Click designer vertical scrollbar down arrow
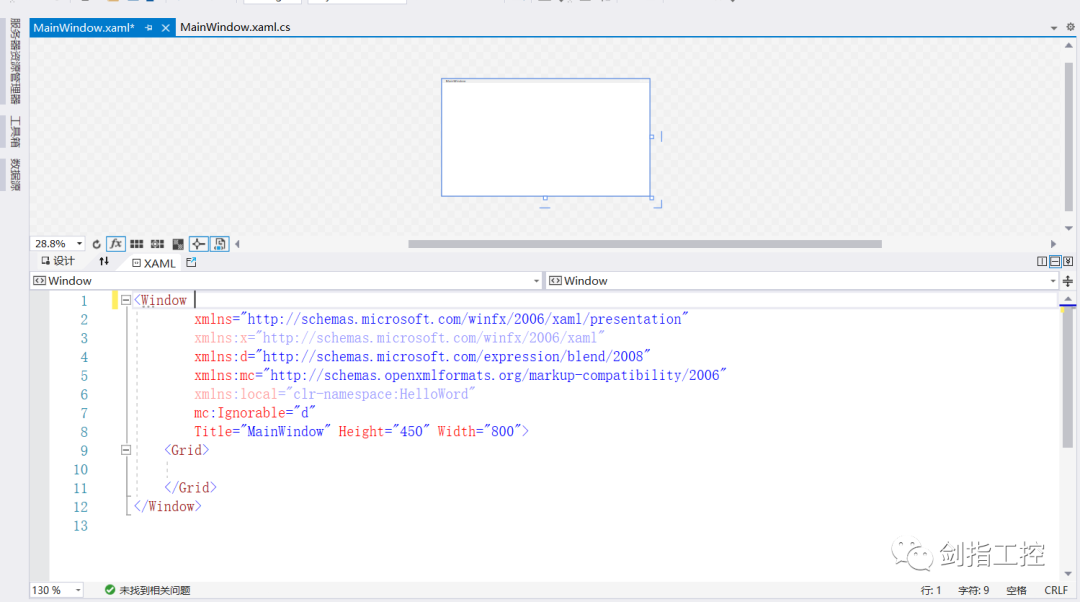Image resolution: width=1080 pixels, height=602 pixels. click(1068, 228)
